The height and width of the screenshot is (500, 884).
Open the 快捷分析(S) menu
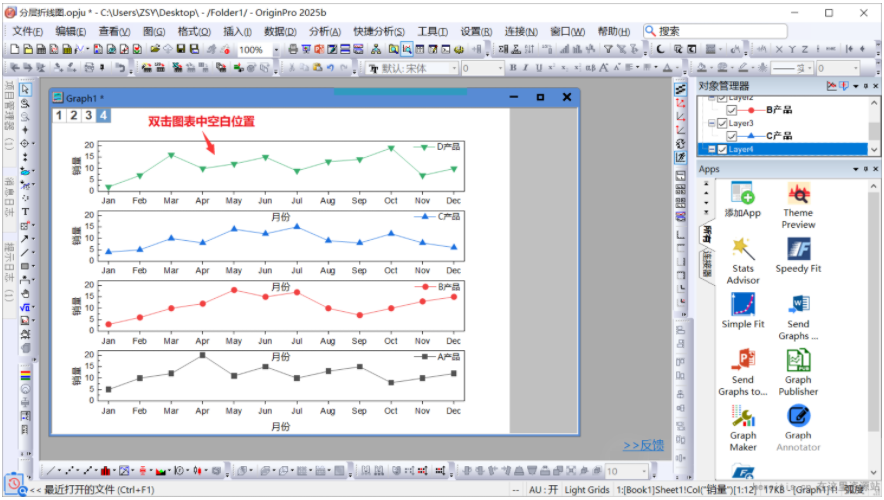tap(379, 32)
